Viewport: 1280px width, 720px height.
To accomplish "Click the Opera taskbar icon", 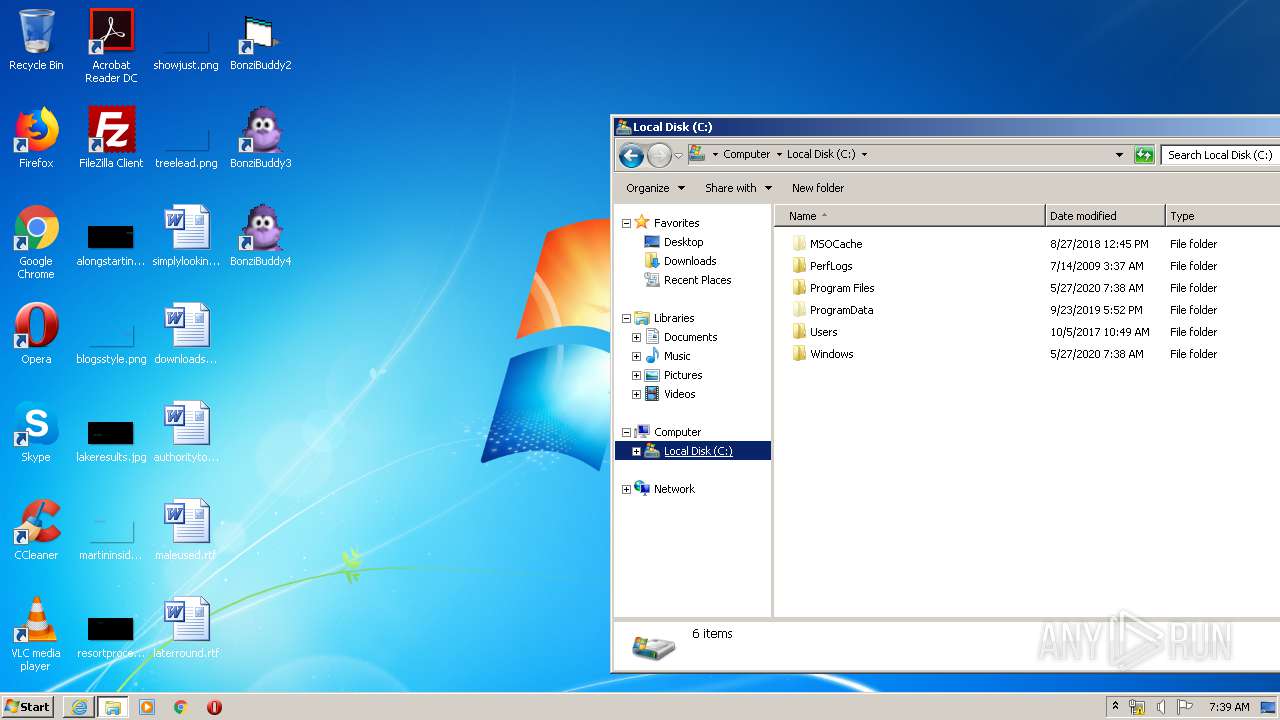I will (x=214, y=707).
